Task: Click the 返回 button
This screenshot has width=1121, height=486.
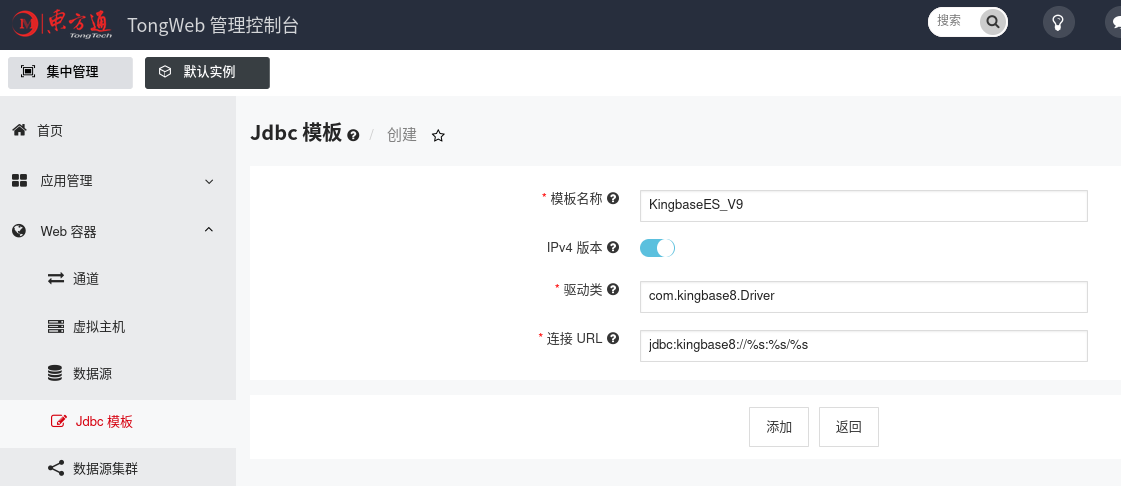Action: click(849, 427)
